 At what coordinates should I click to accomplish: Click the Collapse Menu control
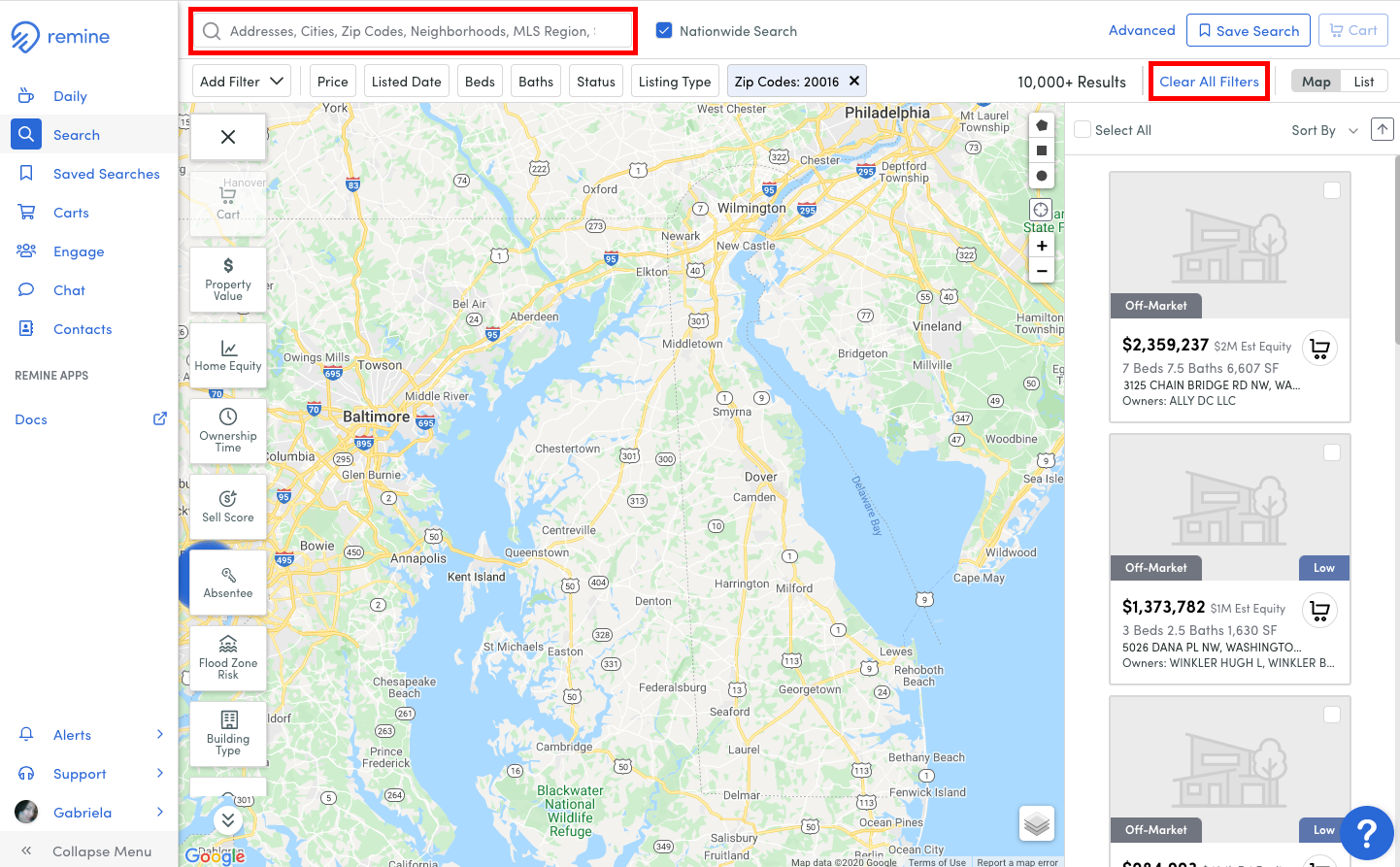pyautogui.click(x=89, y=851)
